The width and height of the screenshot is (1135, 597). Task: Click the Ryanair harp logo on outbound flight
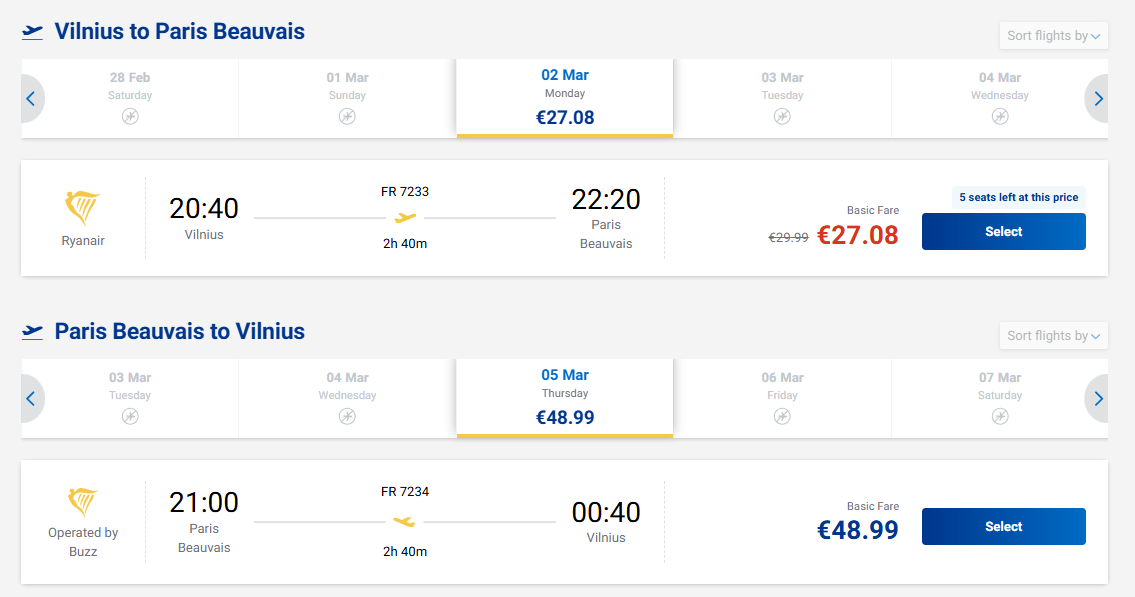83,209
